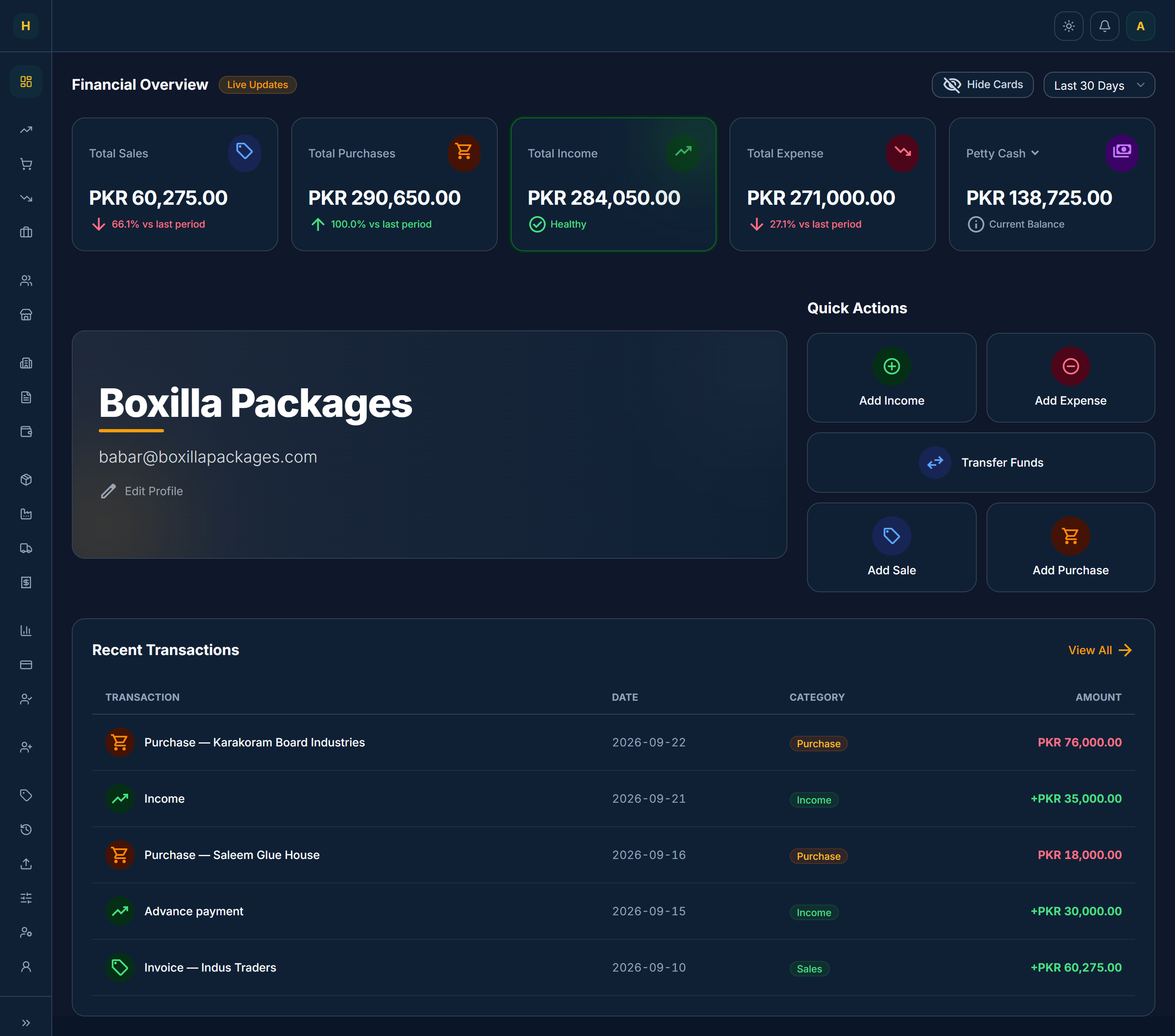Click the Income transaction dated 2026-09-21

613,799
